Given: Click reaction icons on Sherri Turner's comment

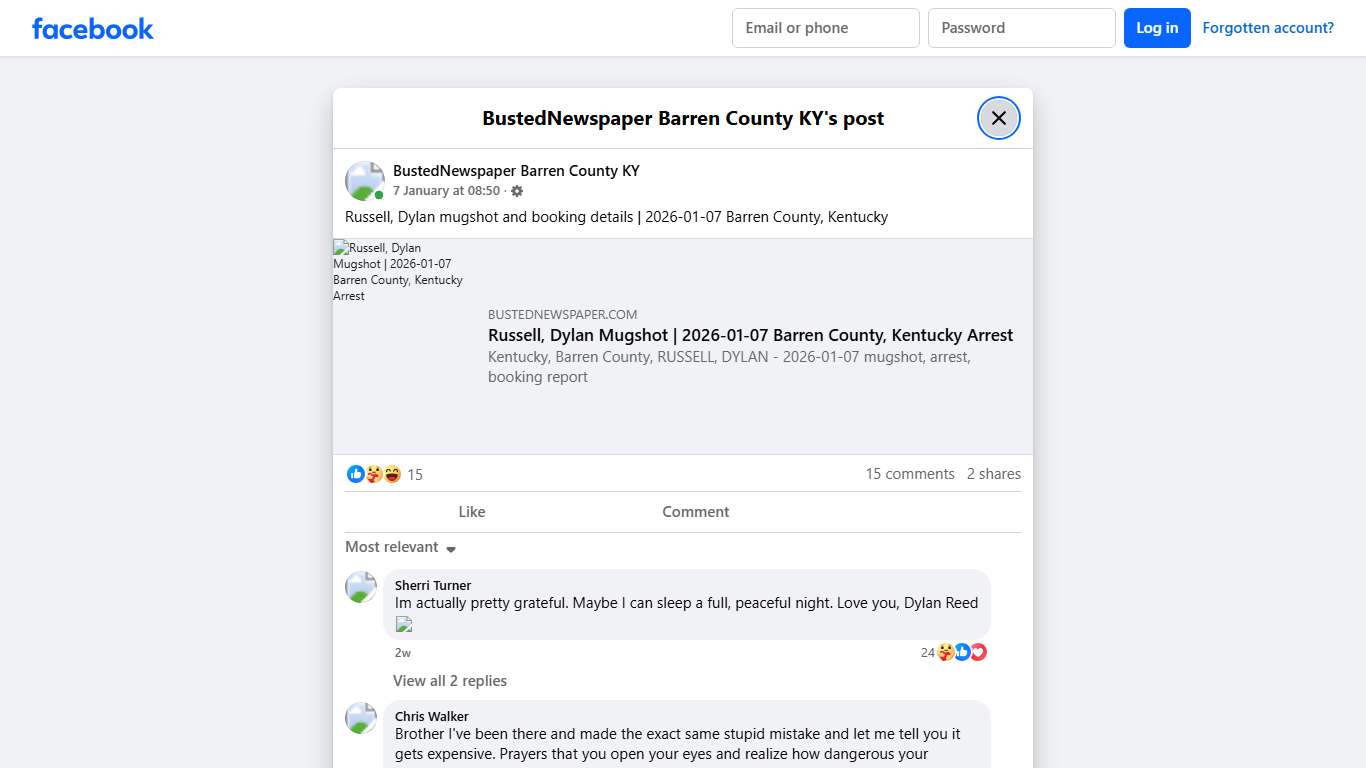Looking at the screenshot, I should pyautogui.click(x=961, y=652).
